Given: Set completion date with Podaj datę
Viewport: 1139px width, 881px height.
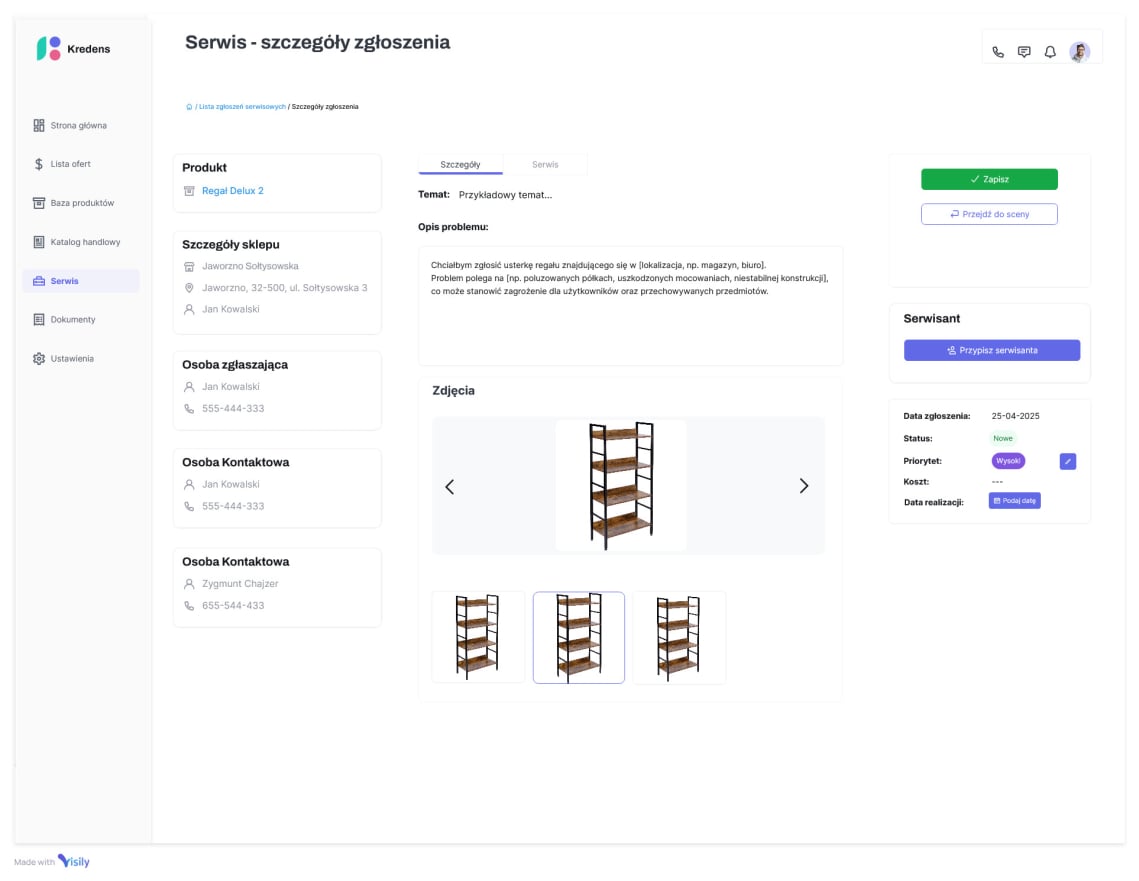Looking at the screenshot, I should (1014, 500).
